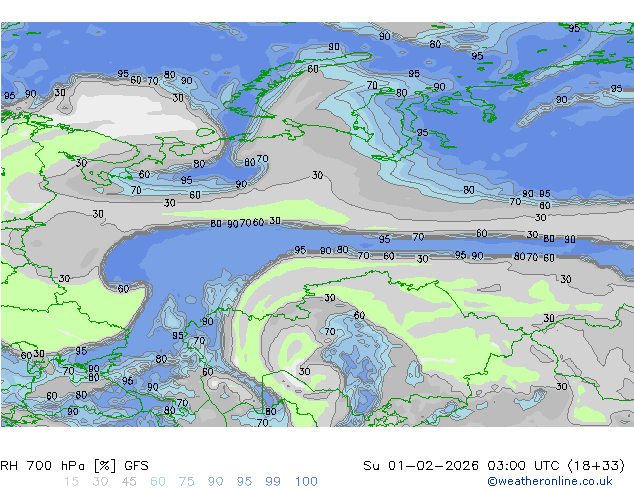Click the 'RH 700 hPa [%]' map title
Image resolution: width=634 pixels, height=490 pixels.
coord(58,466)
